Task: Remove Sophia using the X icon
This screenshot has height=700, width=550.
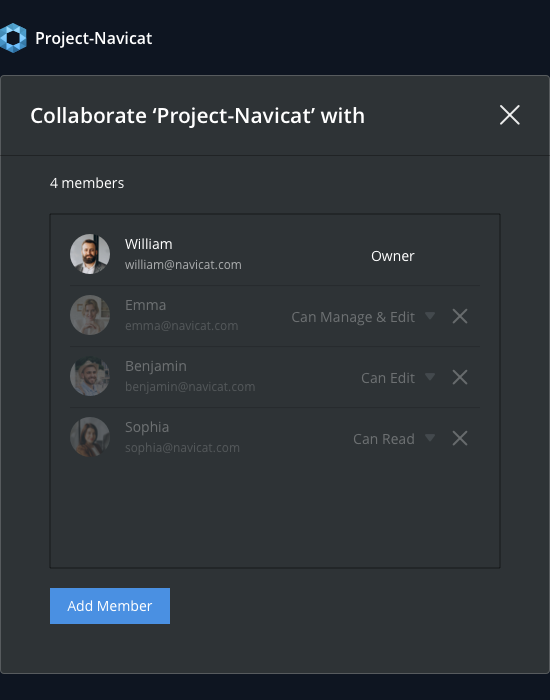Action: [x=460, y=438]
